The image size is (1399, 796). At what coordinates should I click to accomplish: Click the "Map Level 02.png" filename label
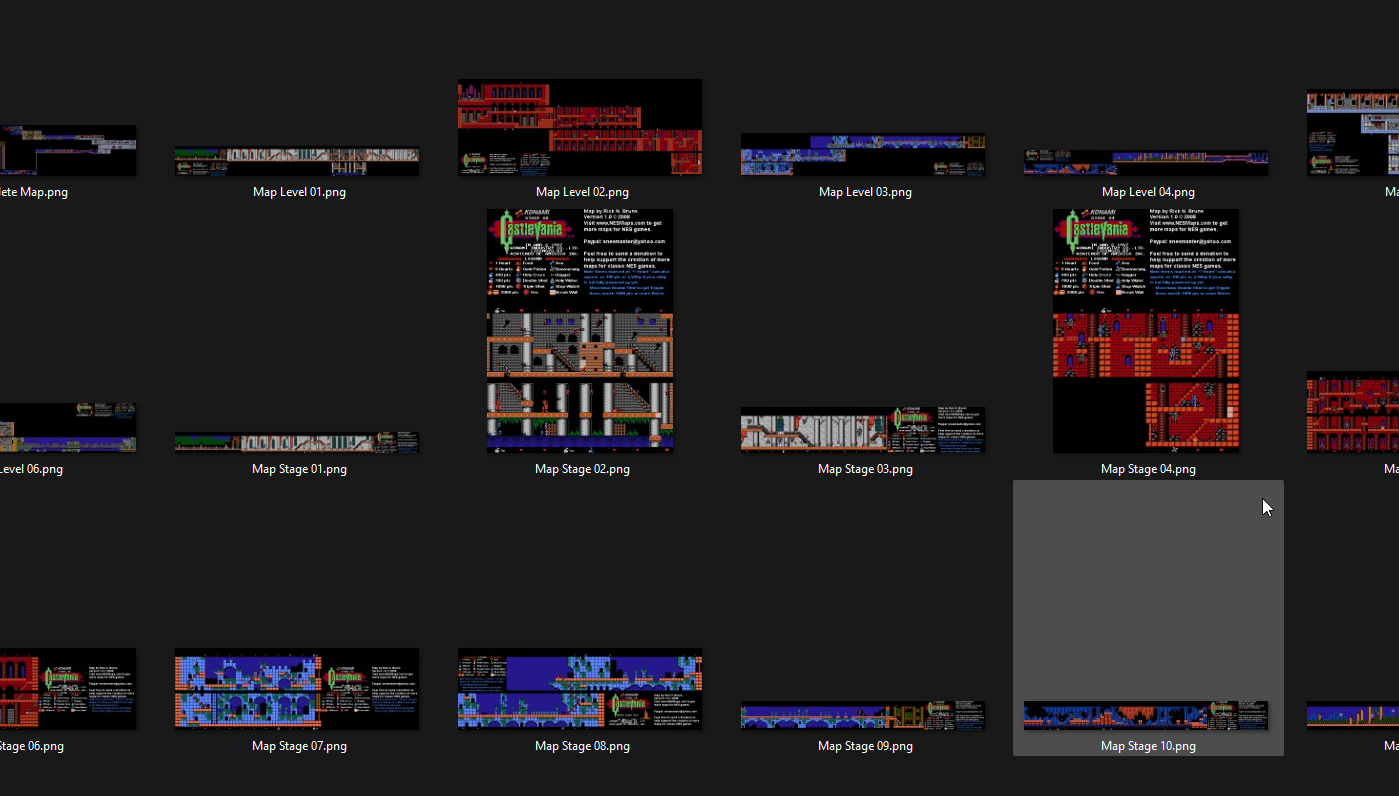click(x=582, y=192)
